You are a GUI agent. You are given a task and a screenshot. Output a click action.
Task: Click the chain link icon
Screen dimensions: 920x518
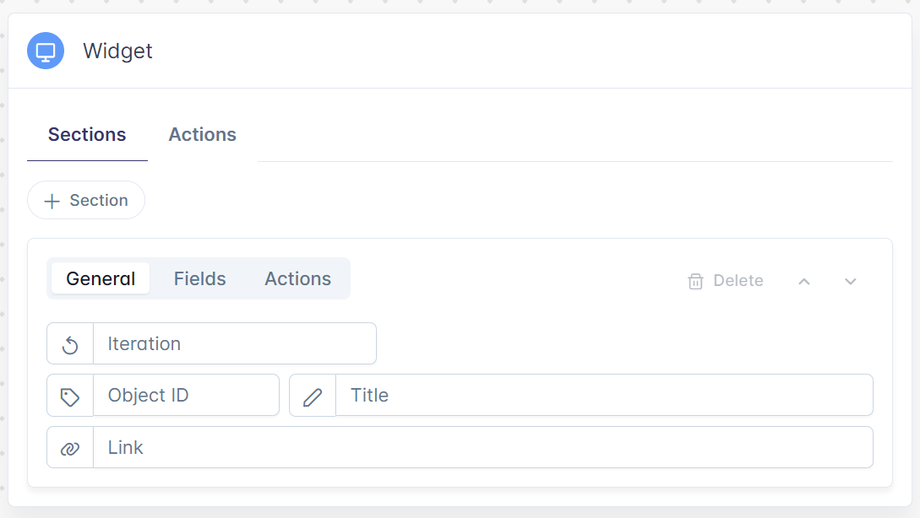click(70, 448)
